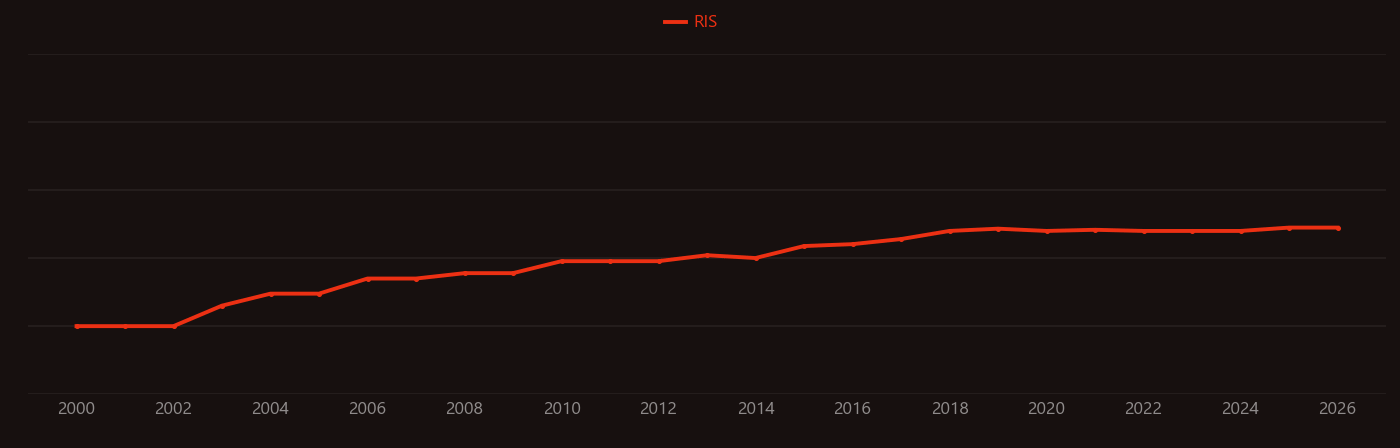Click the 2018 x-axis label

950,409
